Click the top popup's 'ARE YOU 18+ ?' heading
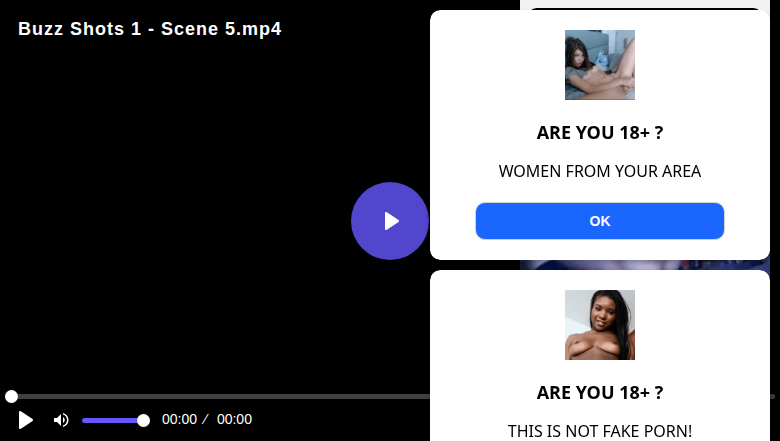This screenshot has height=441, width=780. (x=599, y=133)
